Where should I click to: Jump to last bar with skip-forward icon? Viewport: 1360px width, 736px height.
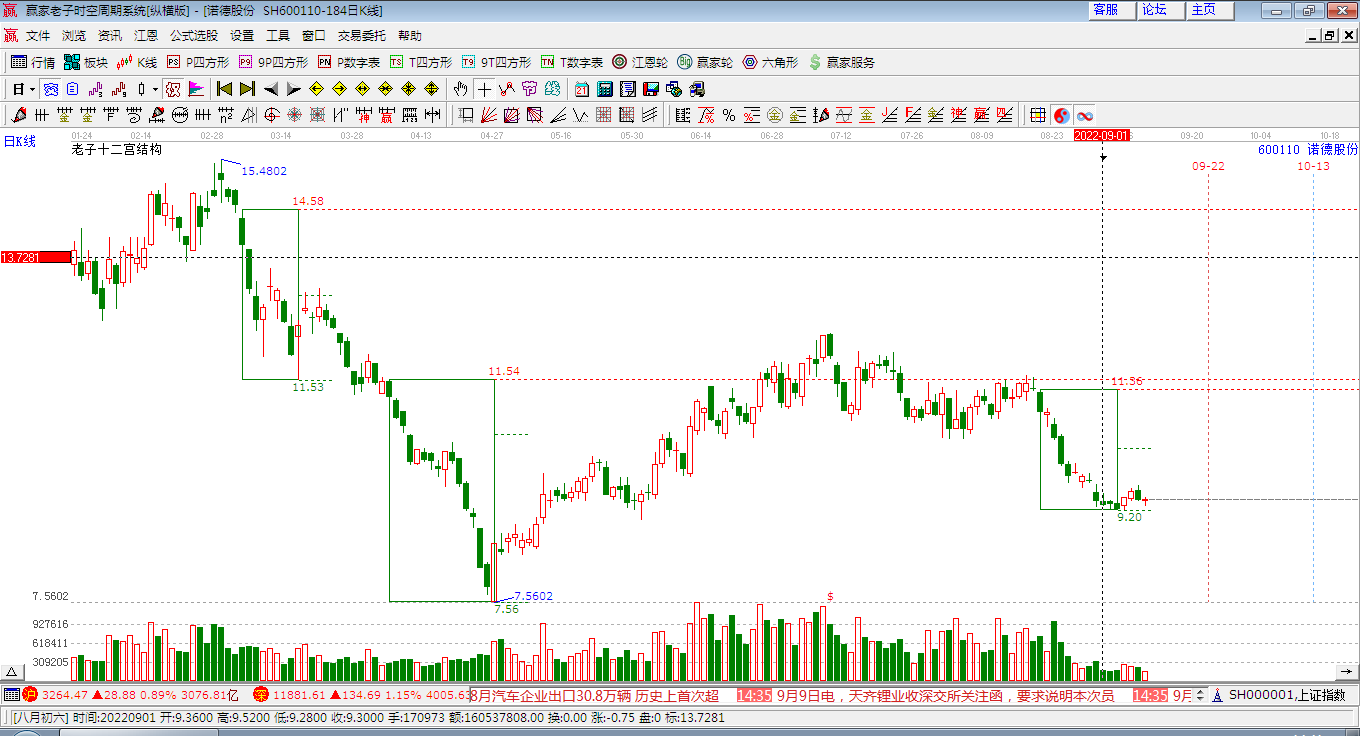click(x=247, y=89)
